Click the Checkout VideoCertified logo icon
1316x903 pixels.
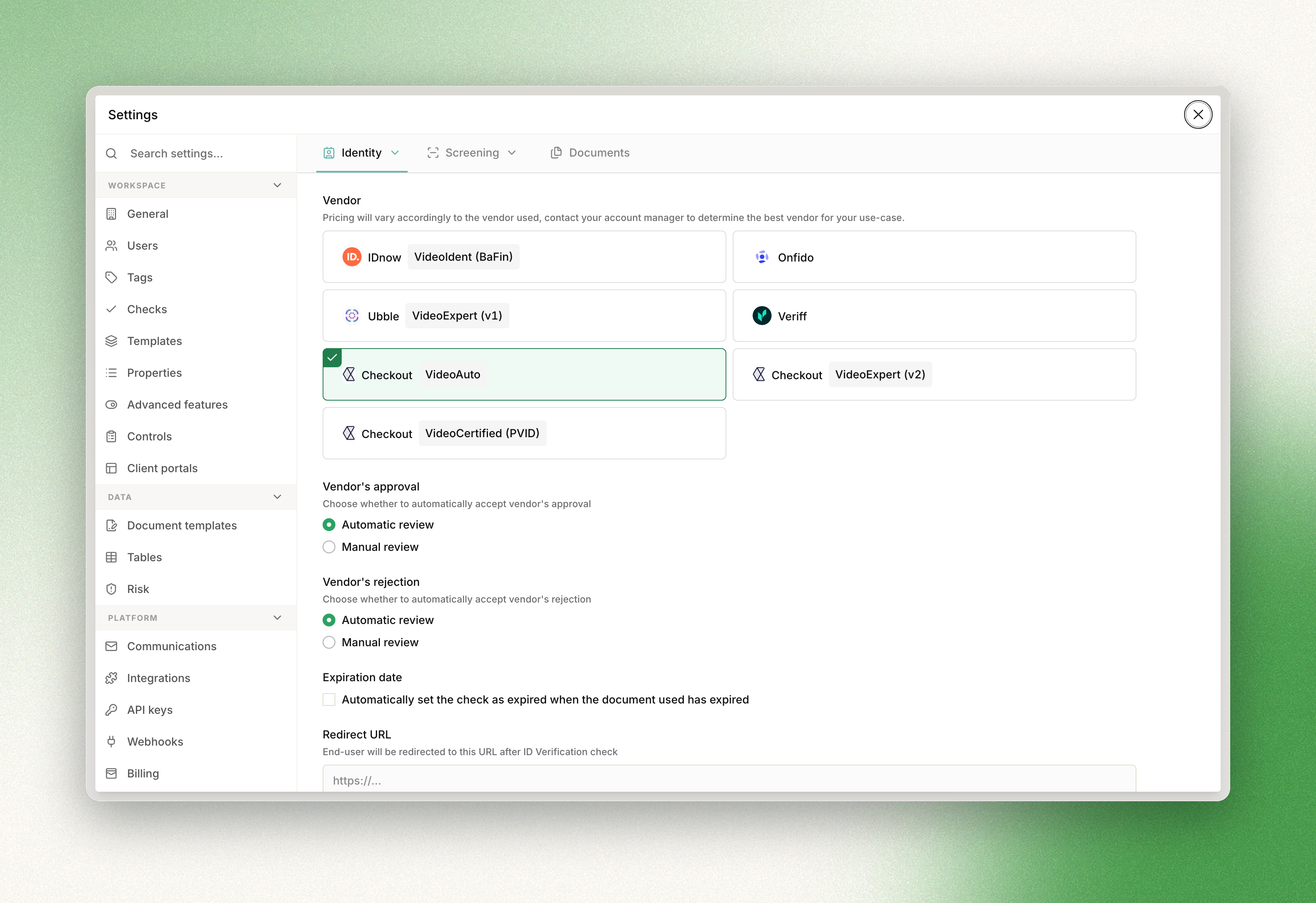coord(349,433)
